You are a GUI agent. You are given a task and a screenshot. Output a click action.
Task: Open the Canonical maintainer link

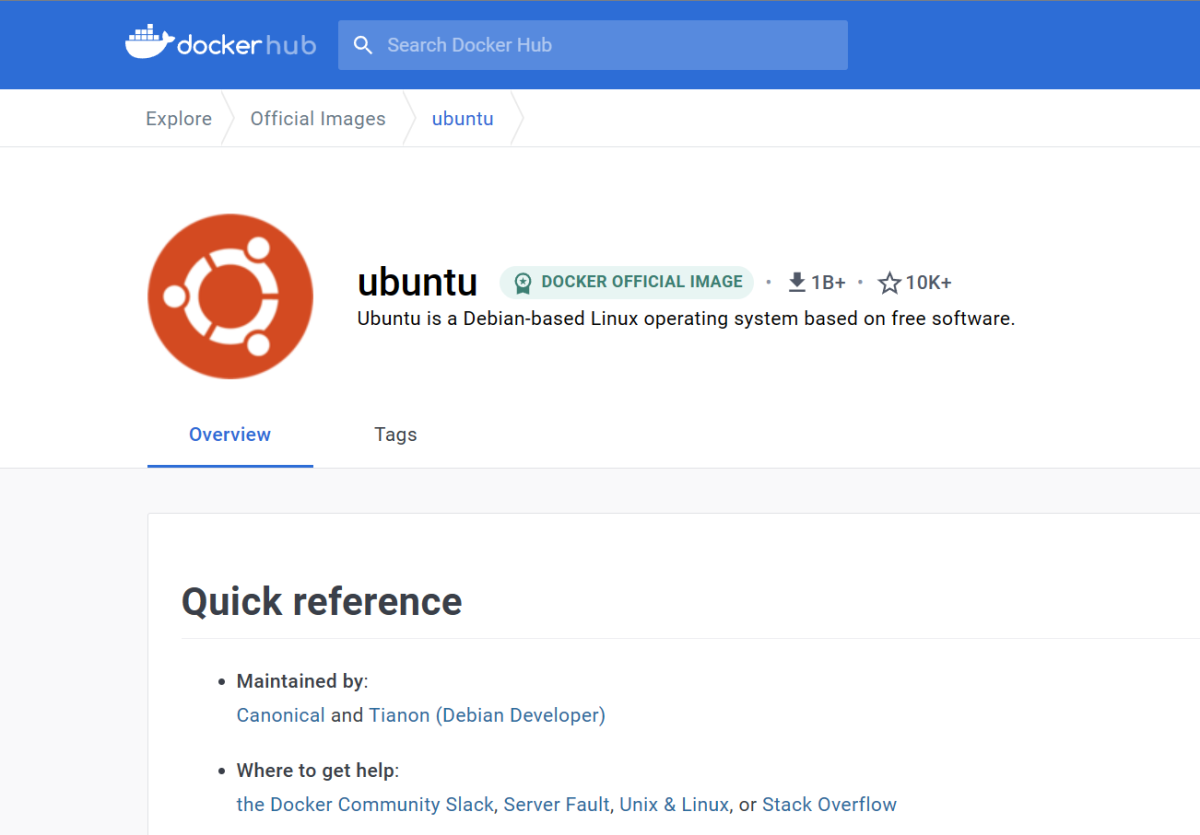281,715
